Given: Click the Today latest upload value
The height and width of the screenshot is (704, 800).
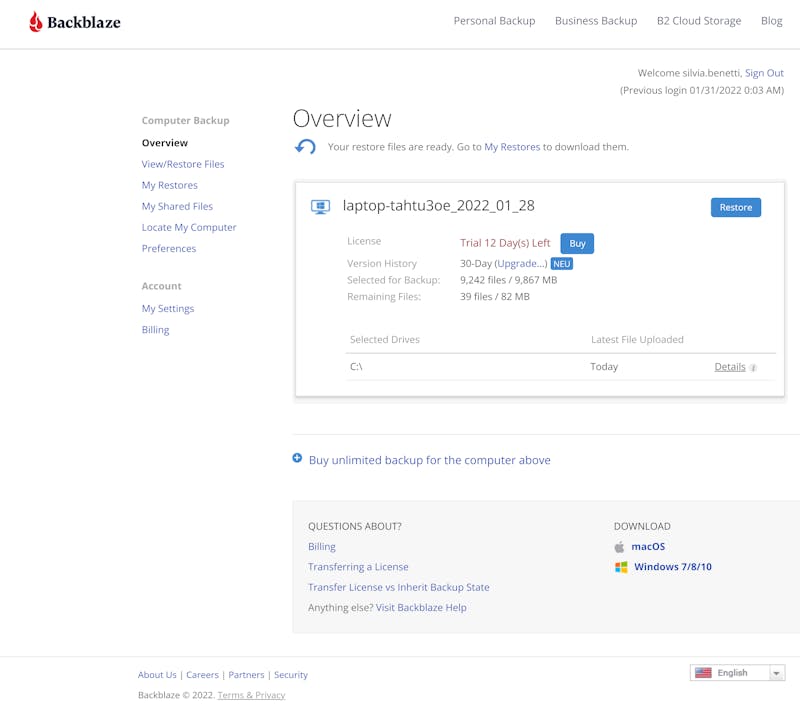Looking at the screenshot, I should pyautogui.click(x=604, y=367).
